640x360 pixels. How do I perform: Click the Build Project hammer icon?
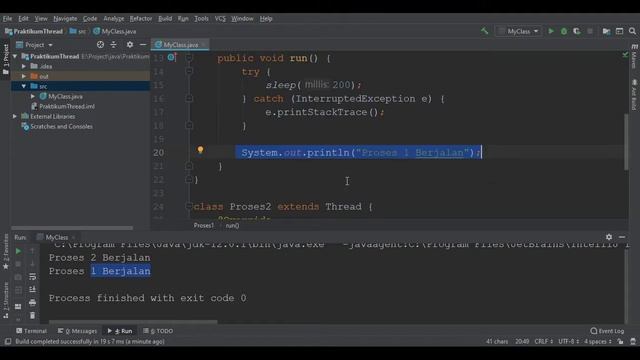click(484, 31)
